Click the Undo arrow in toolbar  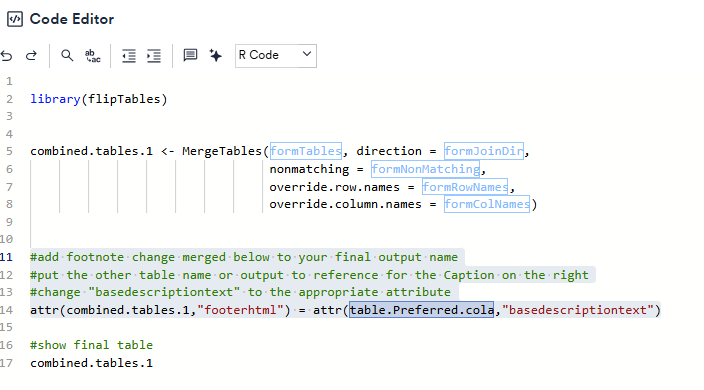6,56
